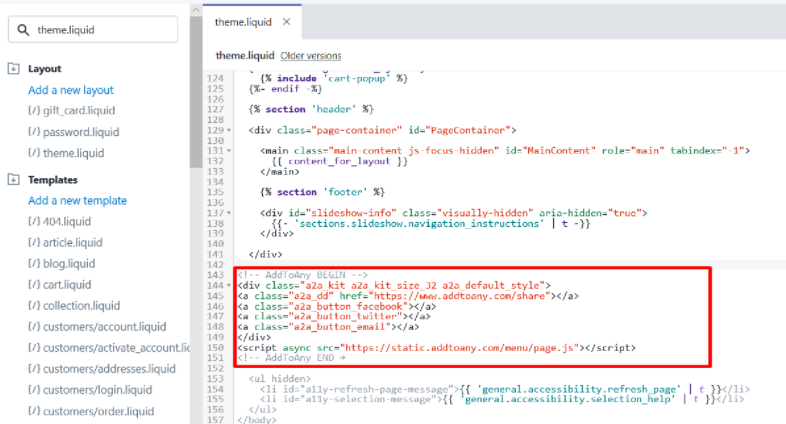Fold code at line 129
Image resolution: width=786 pixels, height=424 pixels.
click(229, 130)
